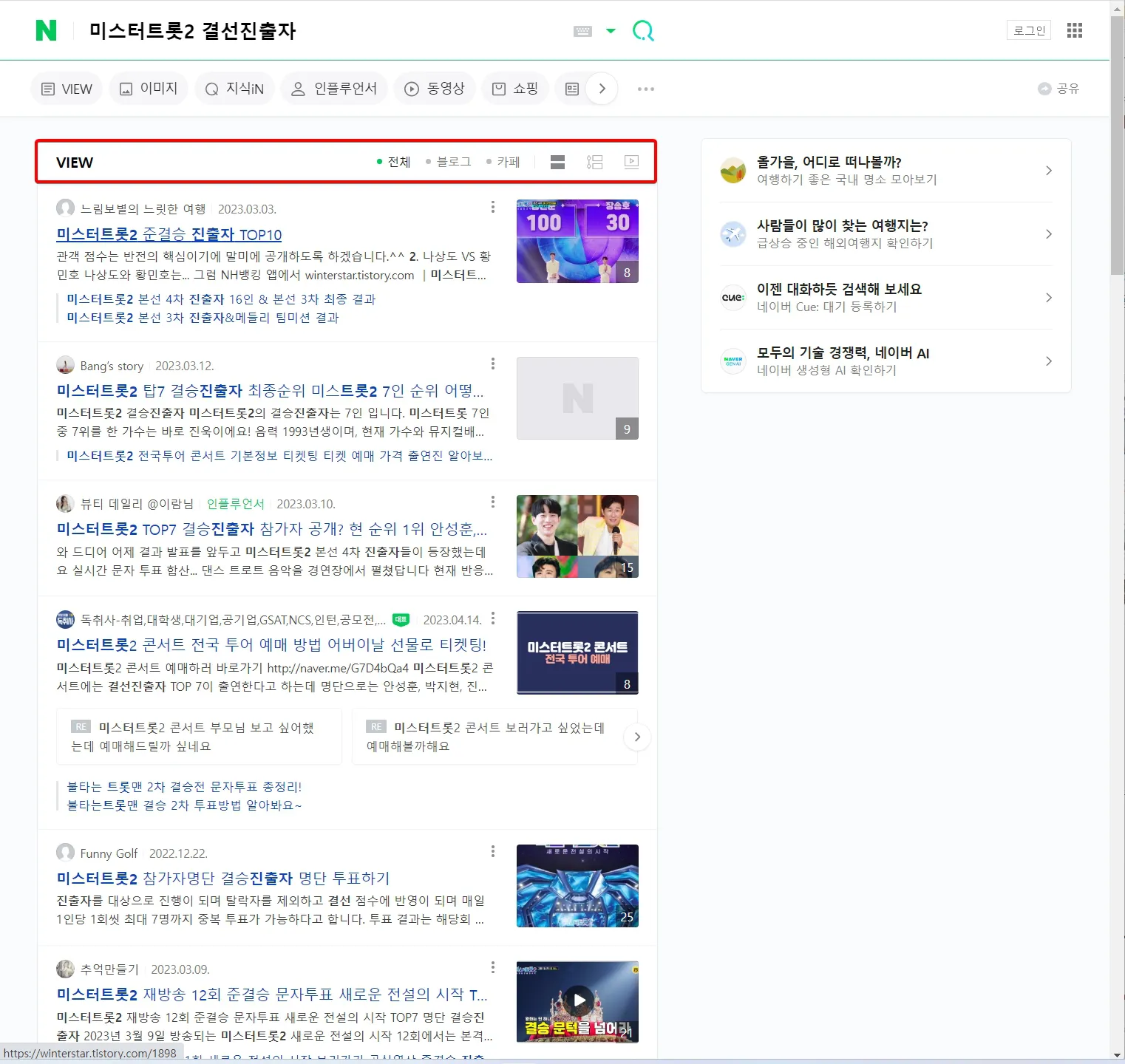This screenshot has height=1064, width=1125.
Task: Open sub-link 미스터트롯2 전국투어 콘서트 기본정보
Action: pyautogui.click(x=279, y=456)
